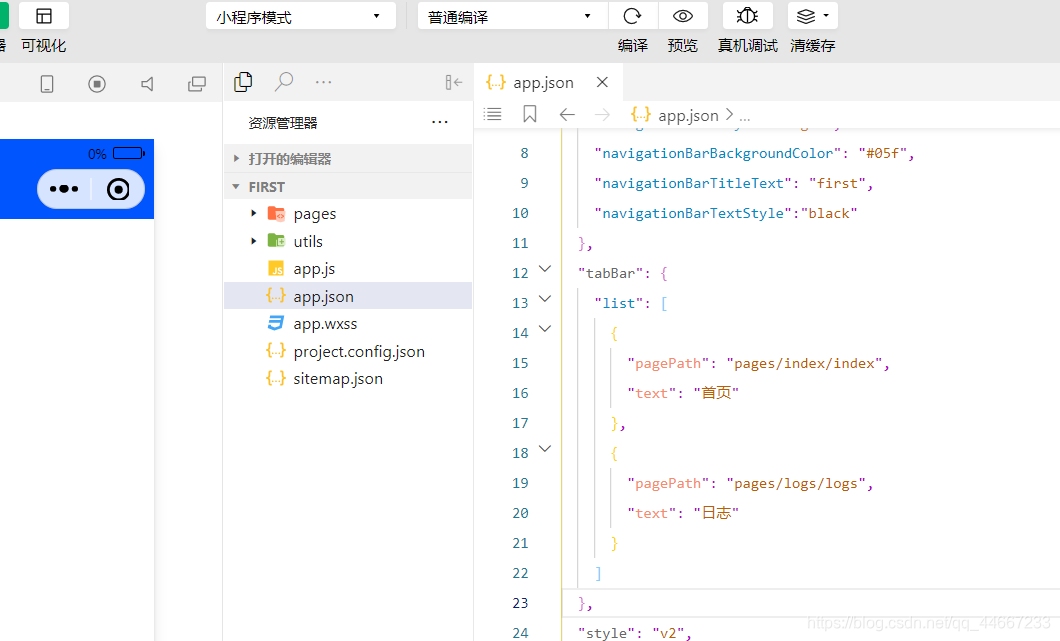Navigate back with the left arrow

click(x=567, y=115)
